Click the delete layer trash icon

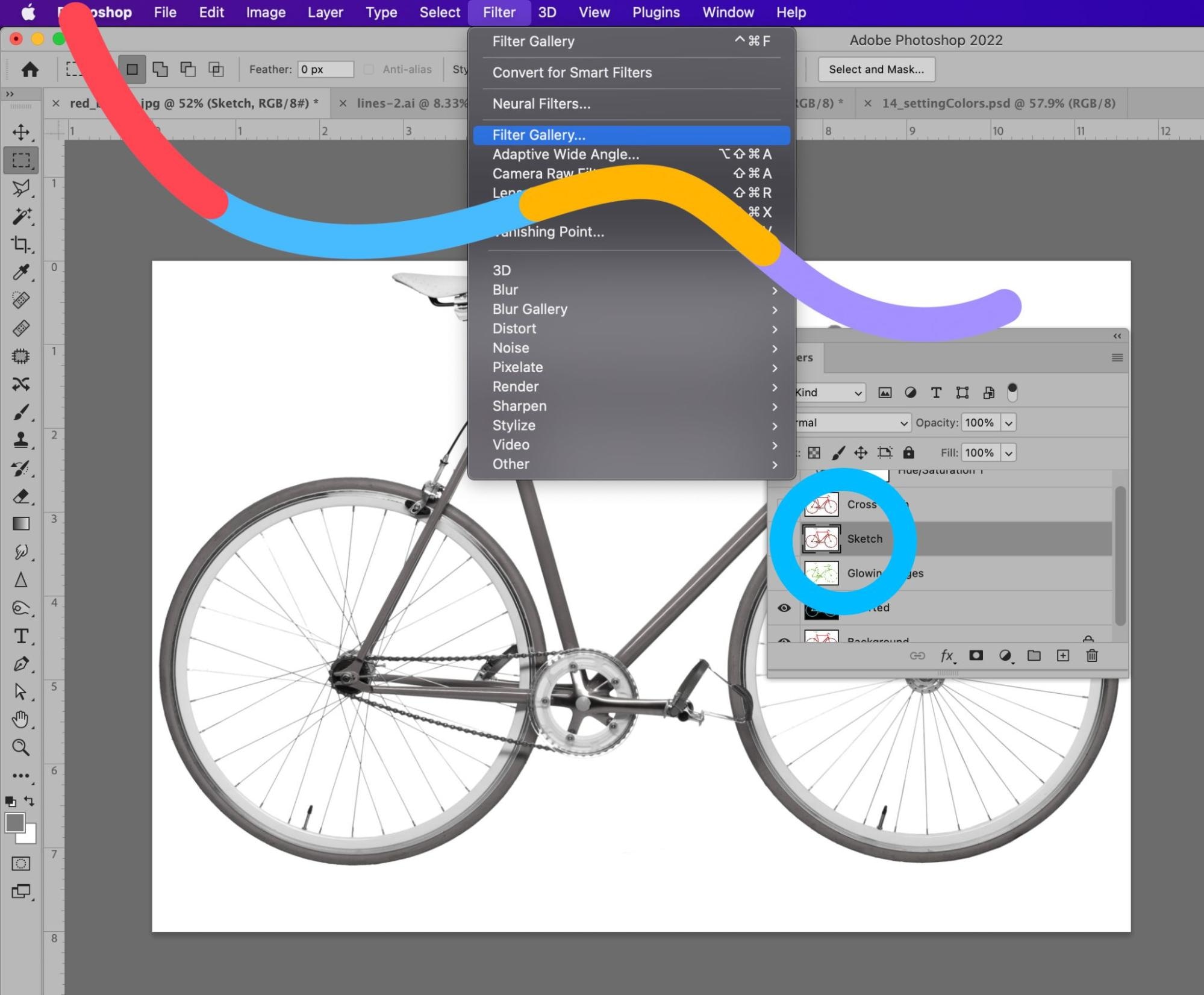coord(1091,655)
